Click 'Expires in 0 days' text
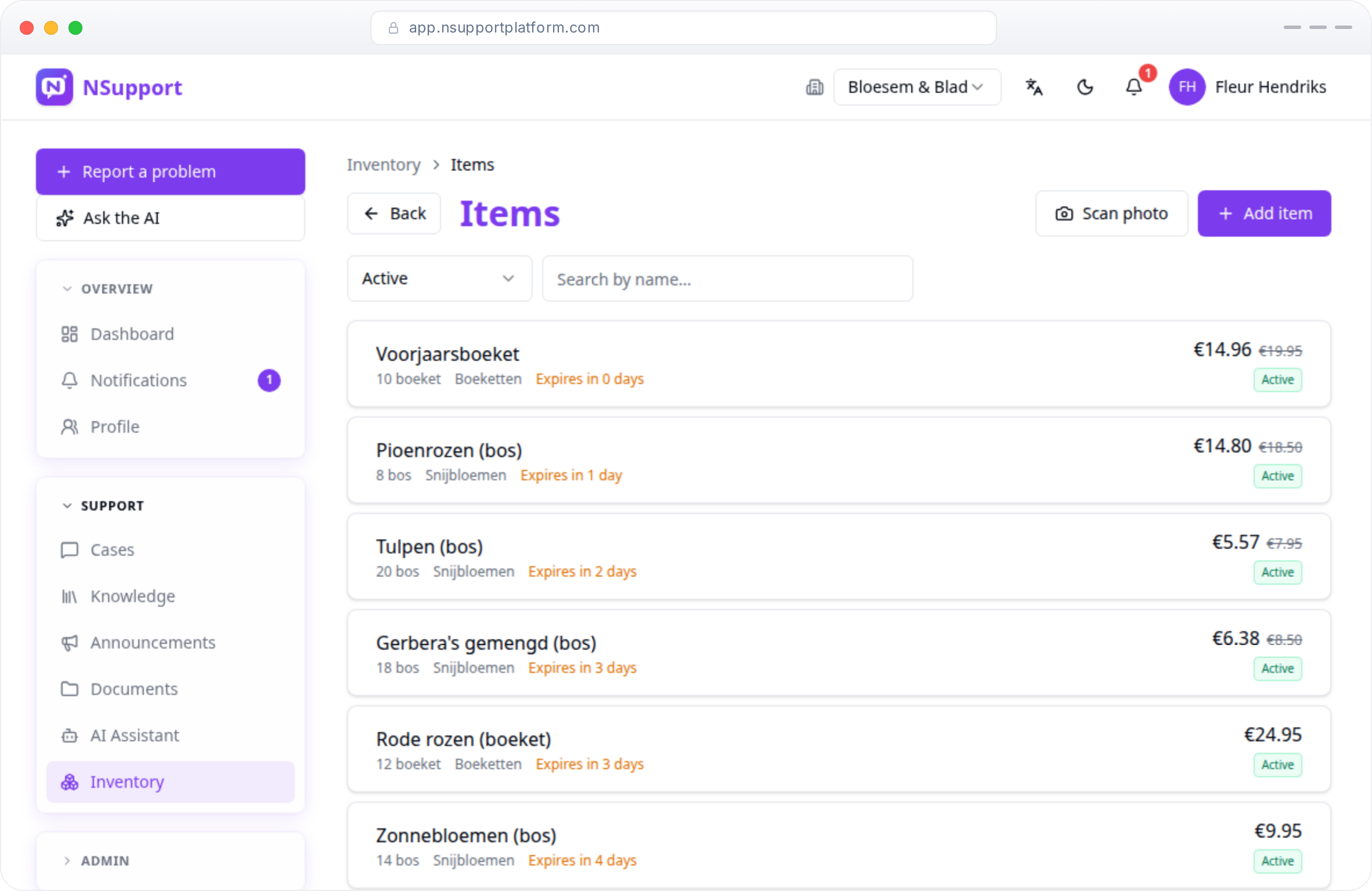The image size is (1372, 891). [x=590, y=379]
